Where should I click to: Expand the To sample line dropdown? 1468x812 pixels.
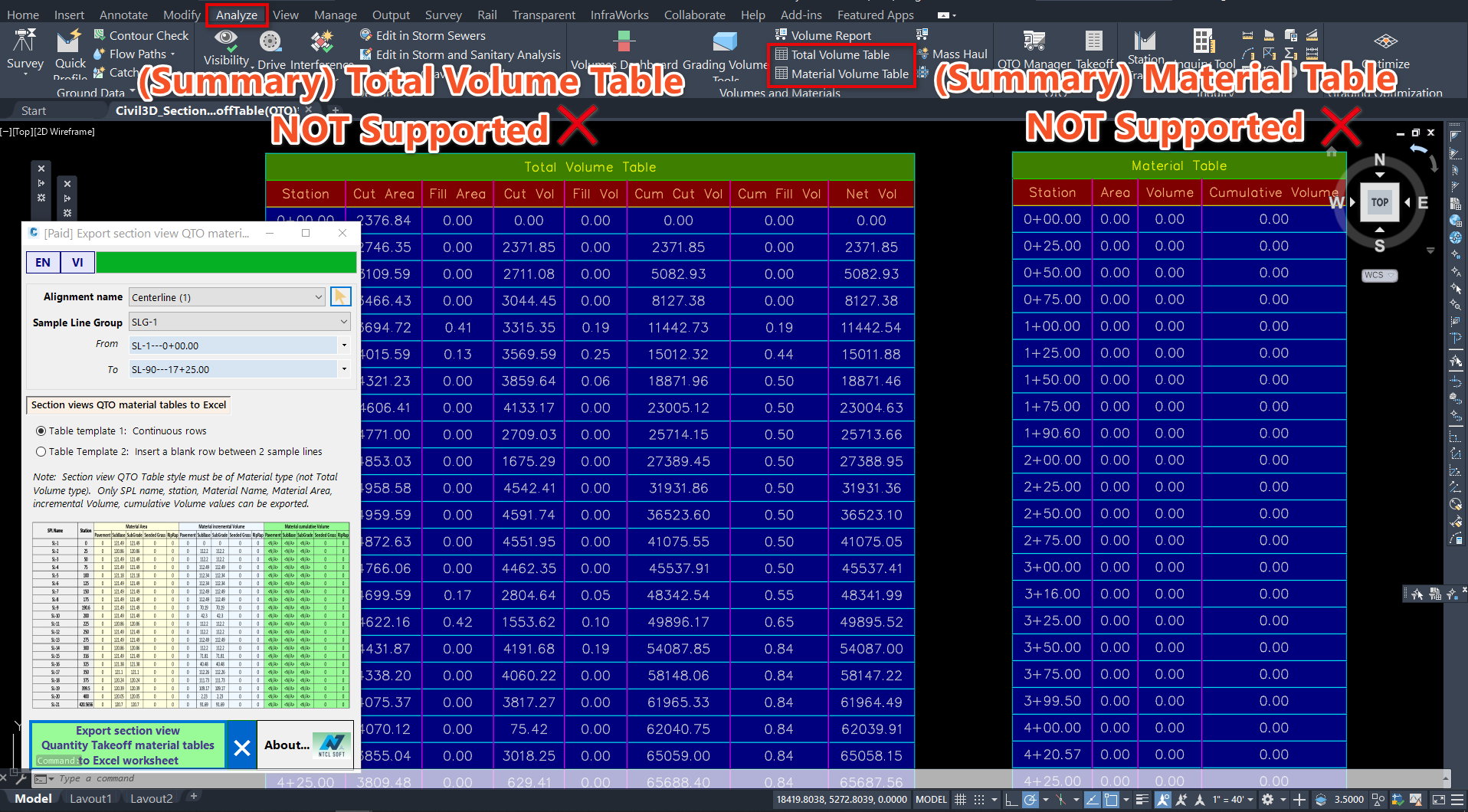(x=344, y=369)
